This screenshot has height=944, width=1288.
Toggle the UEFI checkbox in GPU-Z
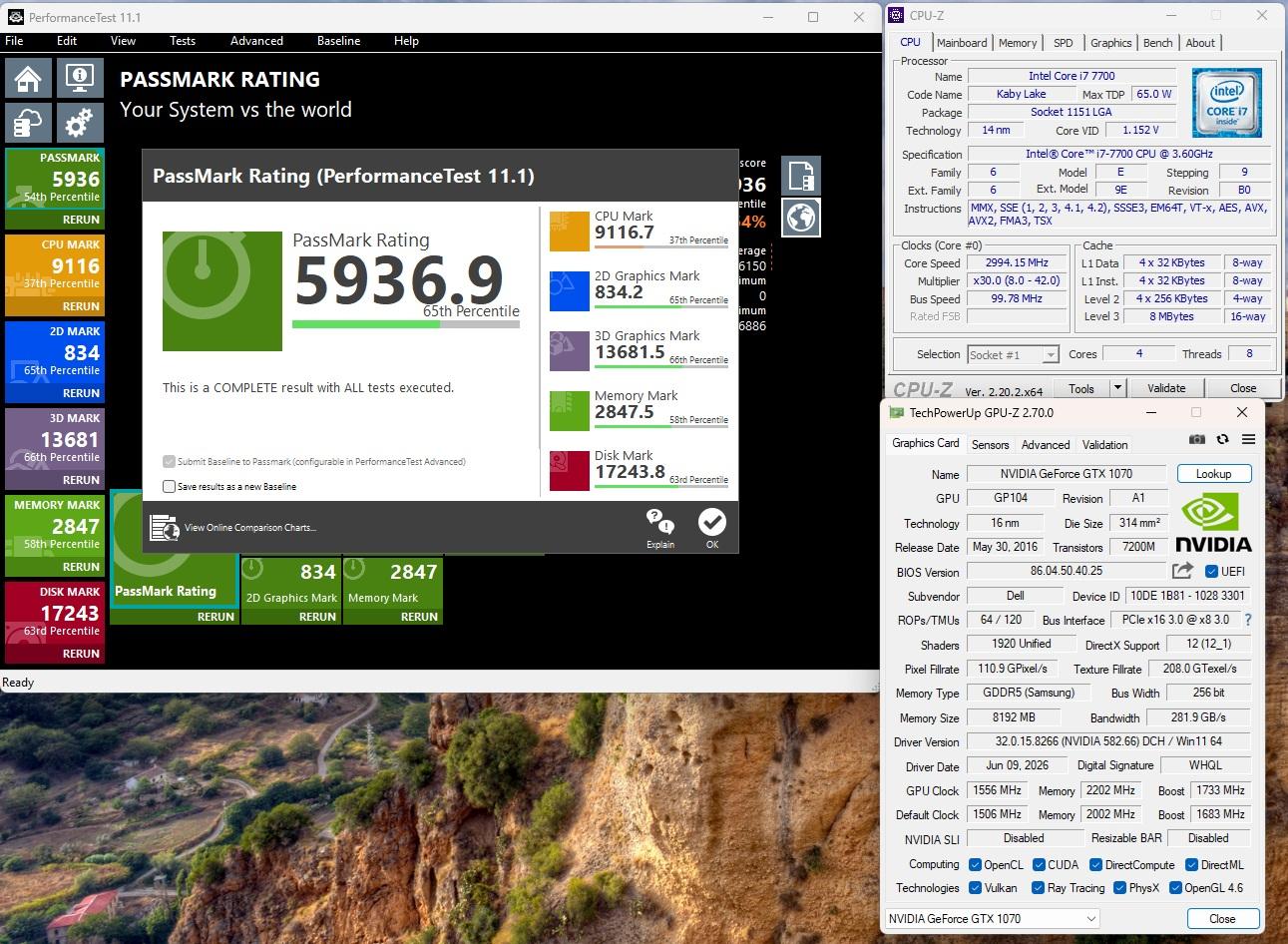1211,572
